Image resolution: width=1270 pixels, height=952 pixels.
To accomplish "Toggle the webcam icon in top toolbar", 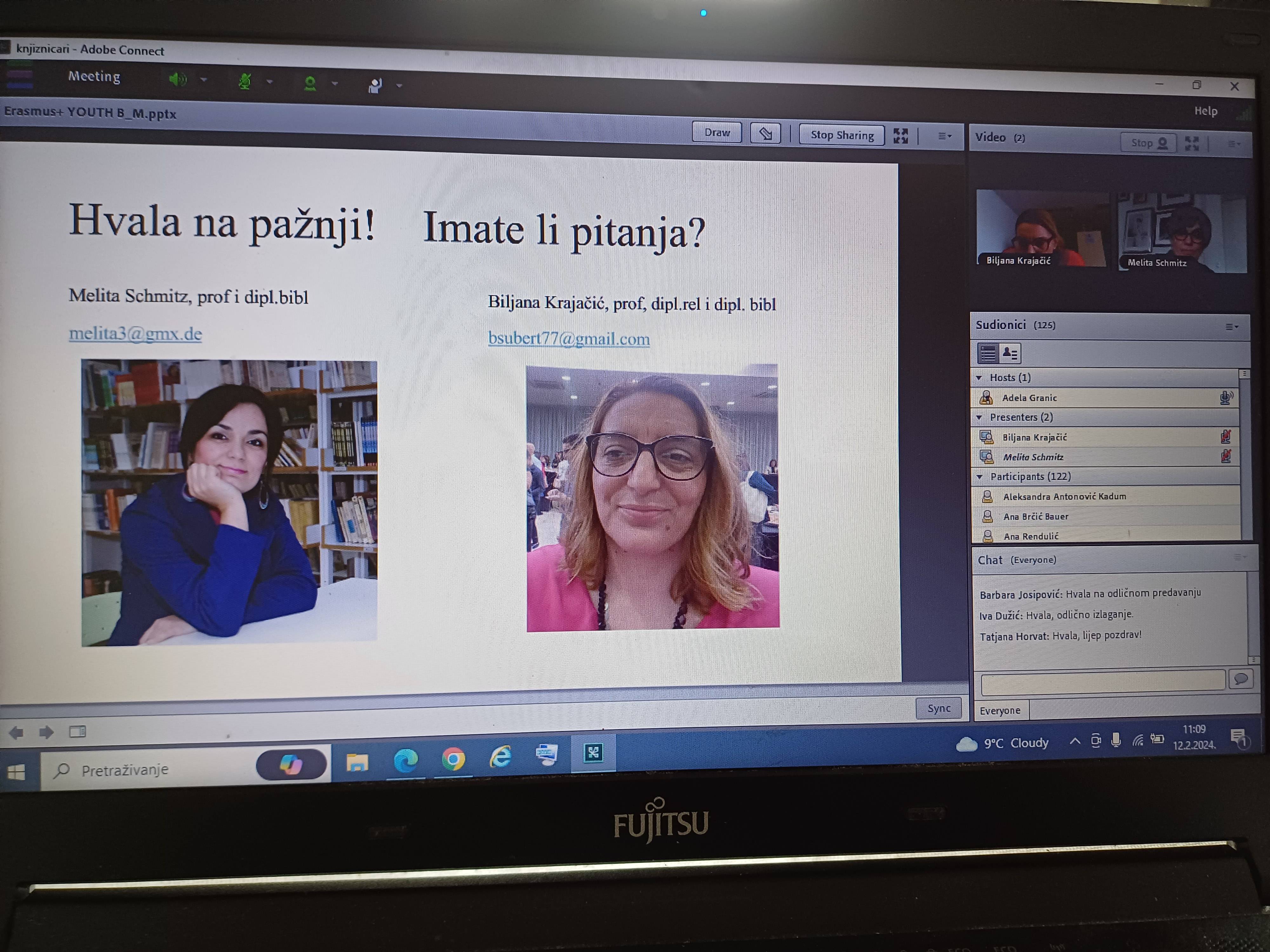I will [310, 84].
